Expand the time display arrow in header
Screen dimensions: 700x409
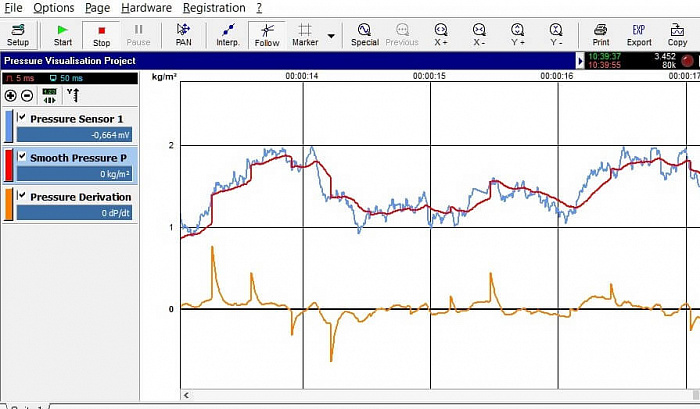coord(582,61)
